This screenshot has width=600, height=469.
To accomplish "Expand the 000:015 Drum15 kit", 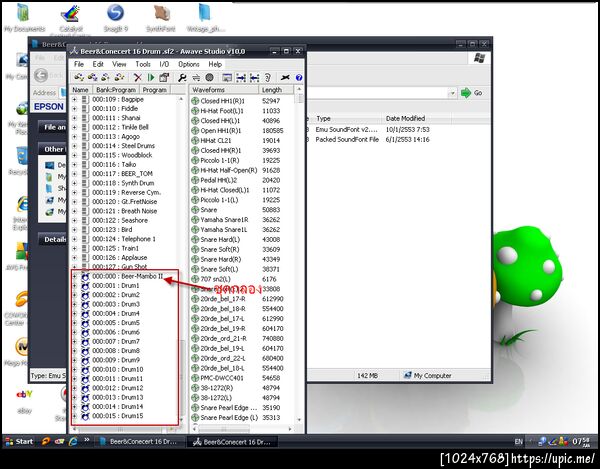I will 75,416.
